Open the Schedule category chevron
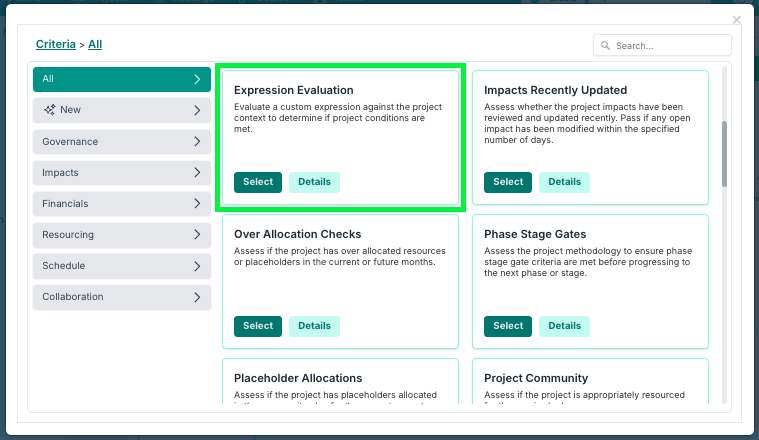Screen dimensions: 759x440 [197, 266]
